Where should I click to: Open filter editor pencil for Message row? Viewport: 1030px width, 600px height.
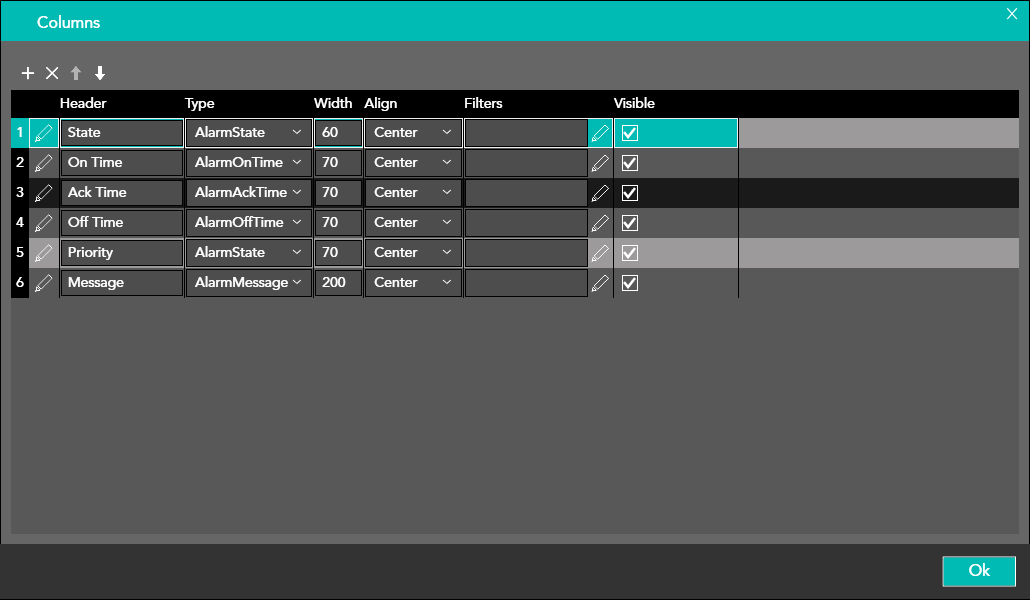(x=600, y=283)
